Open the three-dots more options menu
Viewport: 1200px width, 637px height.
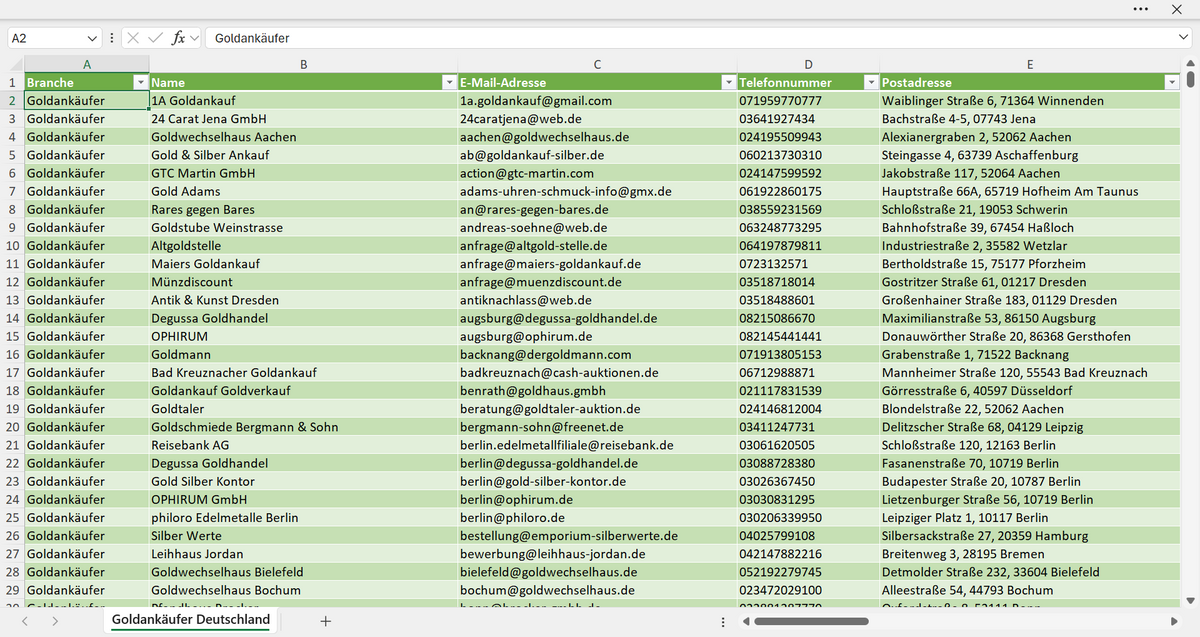[1141, 8]
